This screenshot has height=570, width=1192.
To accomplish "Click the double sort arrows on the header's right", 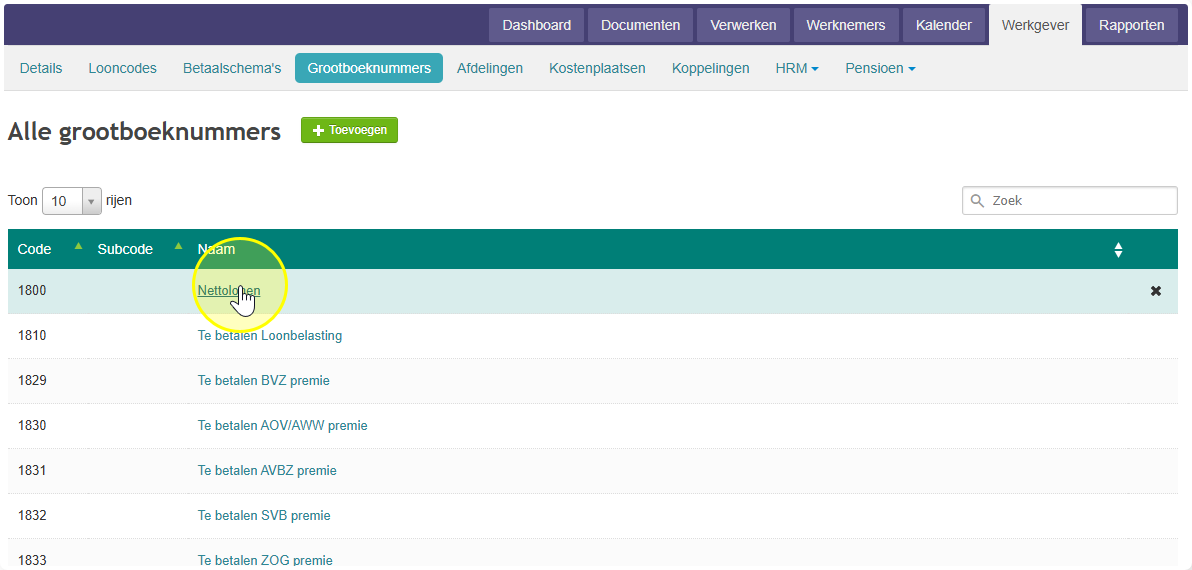I will click(x=1118, y=250).
